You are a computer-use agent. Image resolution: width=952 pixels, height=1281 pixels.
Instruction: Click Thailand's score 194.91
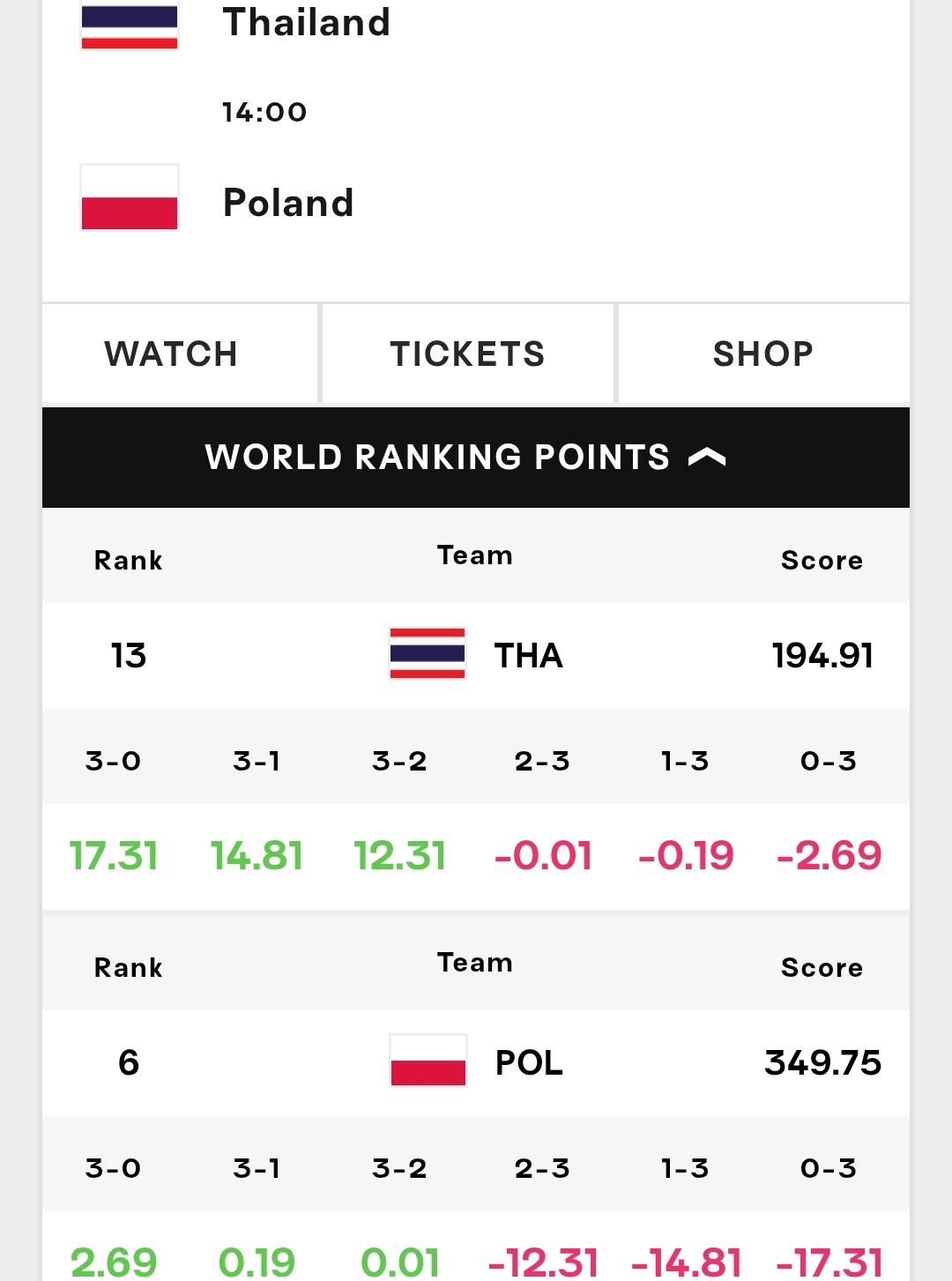click(822, 656)
